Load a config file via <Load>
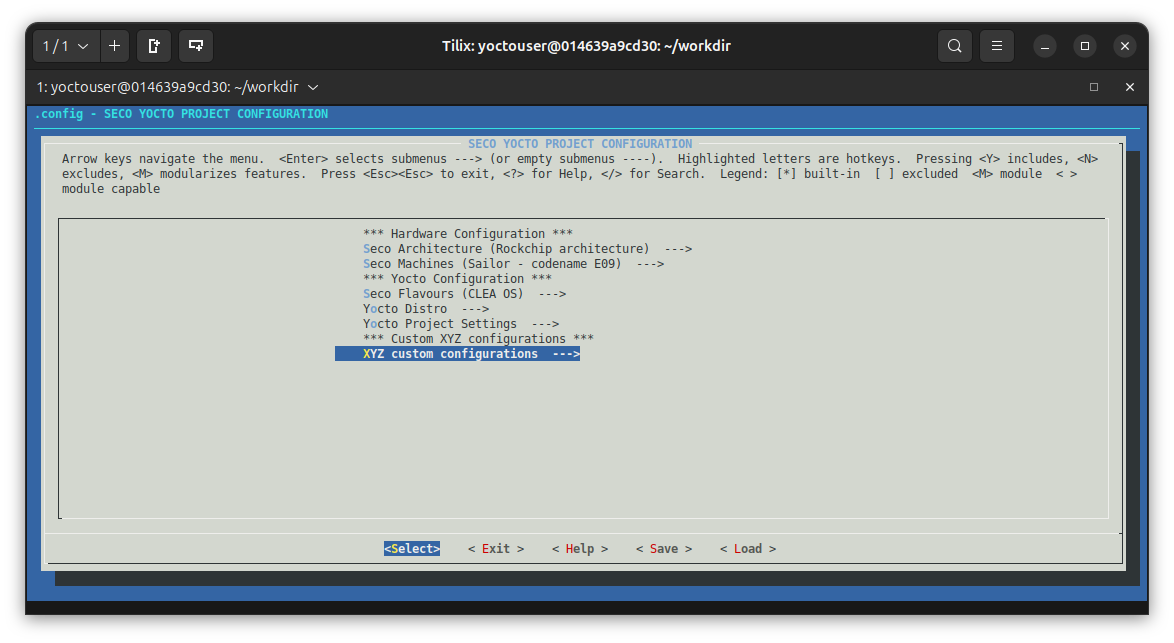 pos(747,548)
